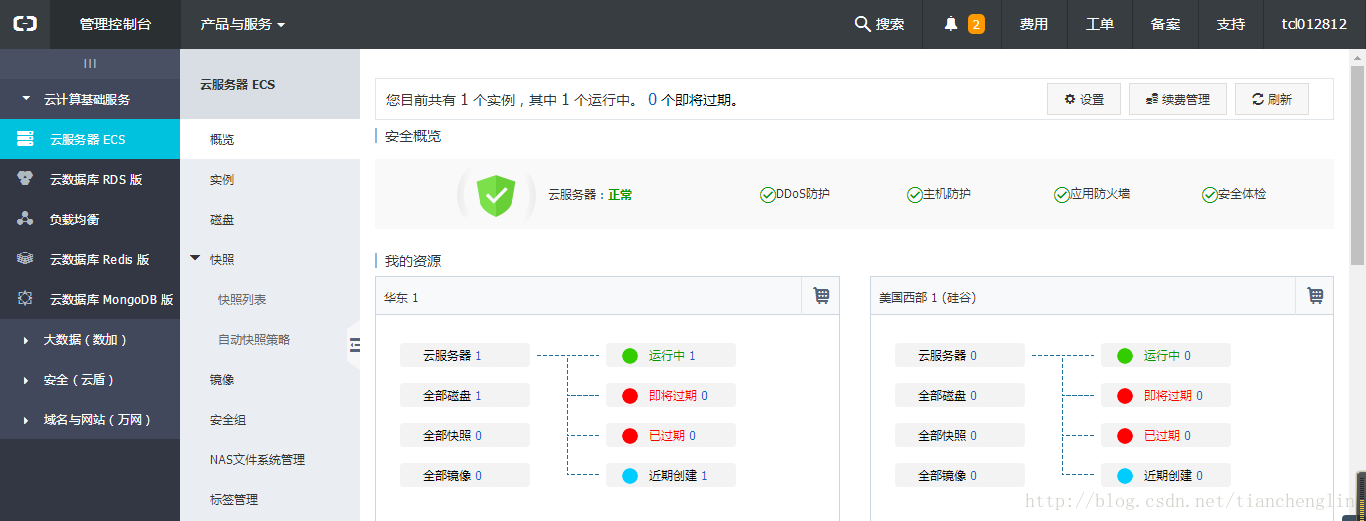Click the 安全体检 checkmark icon
Screen dimensions: 1366x521
1209,195
